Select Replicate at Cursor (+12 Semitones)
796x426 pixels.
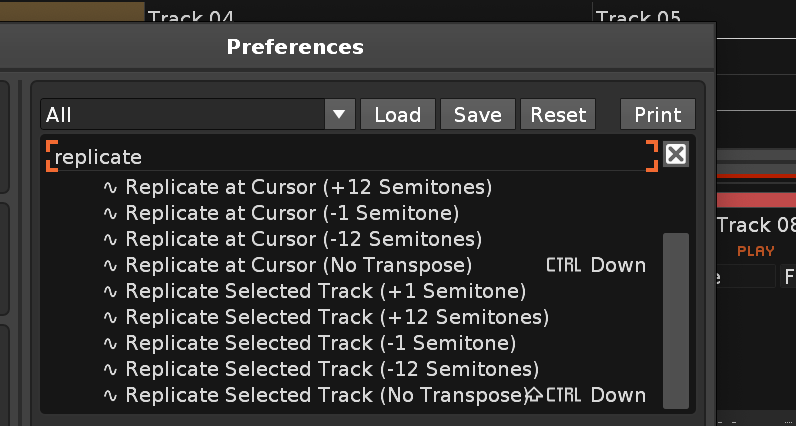(308, 187)
